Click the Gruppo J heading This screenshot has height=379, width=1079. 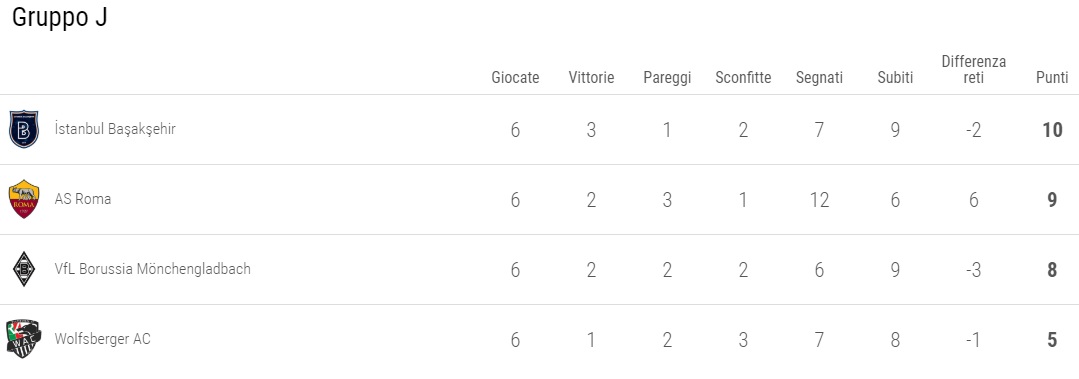tap(60, 17)
